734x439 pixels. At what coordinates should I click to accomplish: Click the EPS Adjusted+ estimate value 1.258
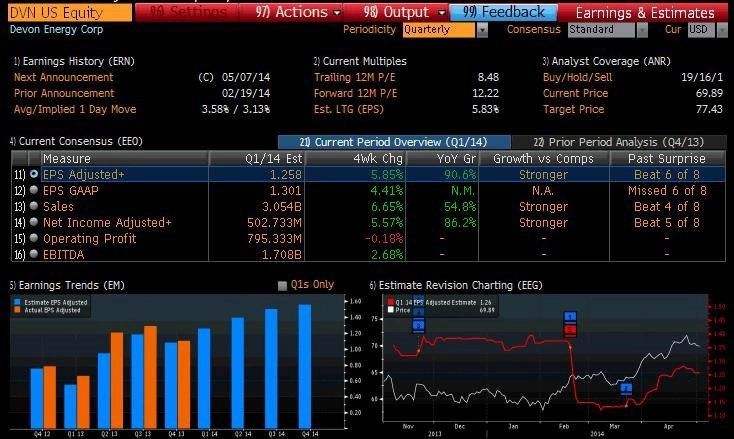coord(286,175)
